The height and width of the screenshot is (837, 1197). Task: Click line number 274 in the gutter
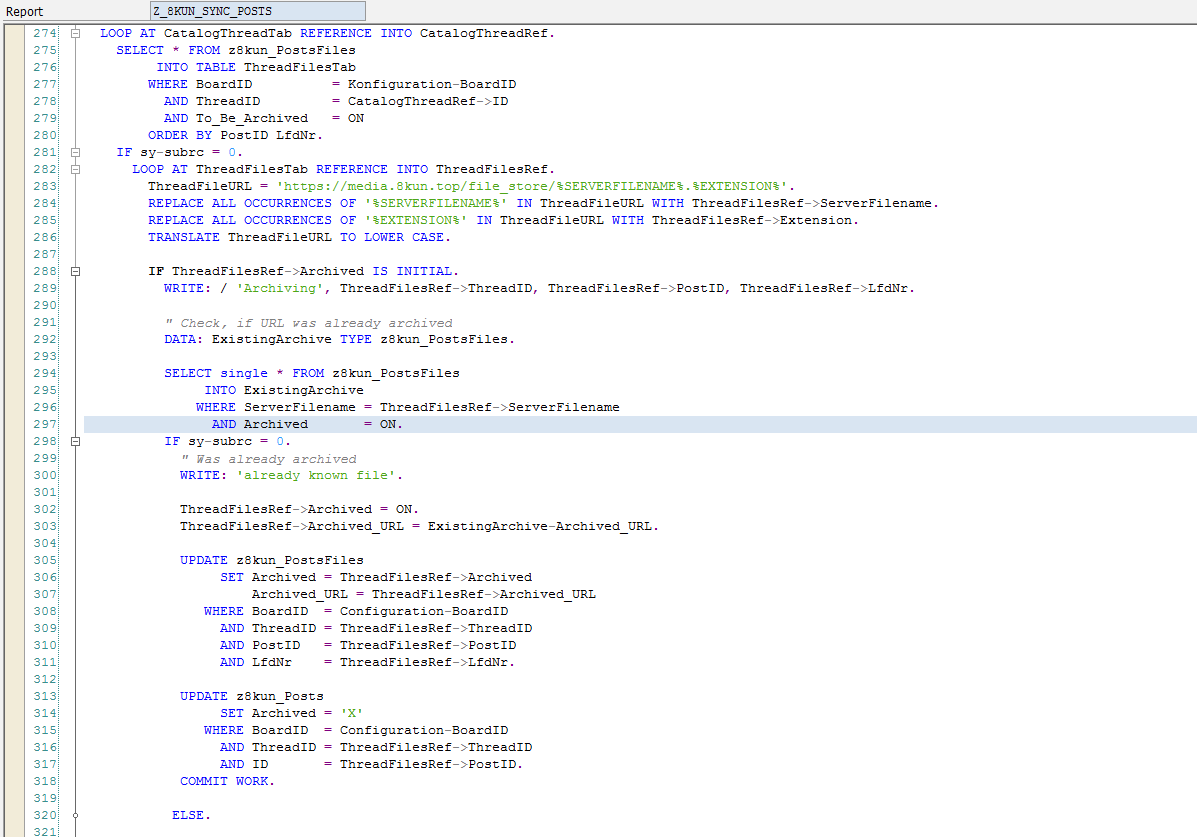45,34
